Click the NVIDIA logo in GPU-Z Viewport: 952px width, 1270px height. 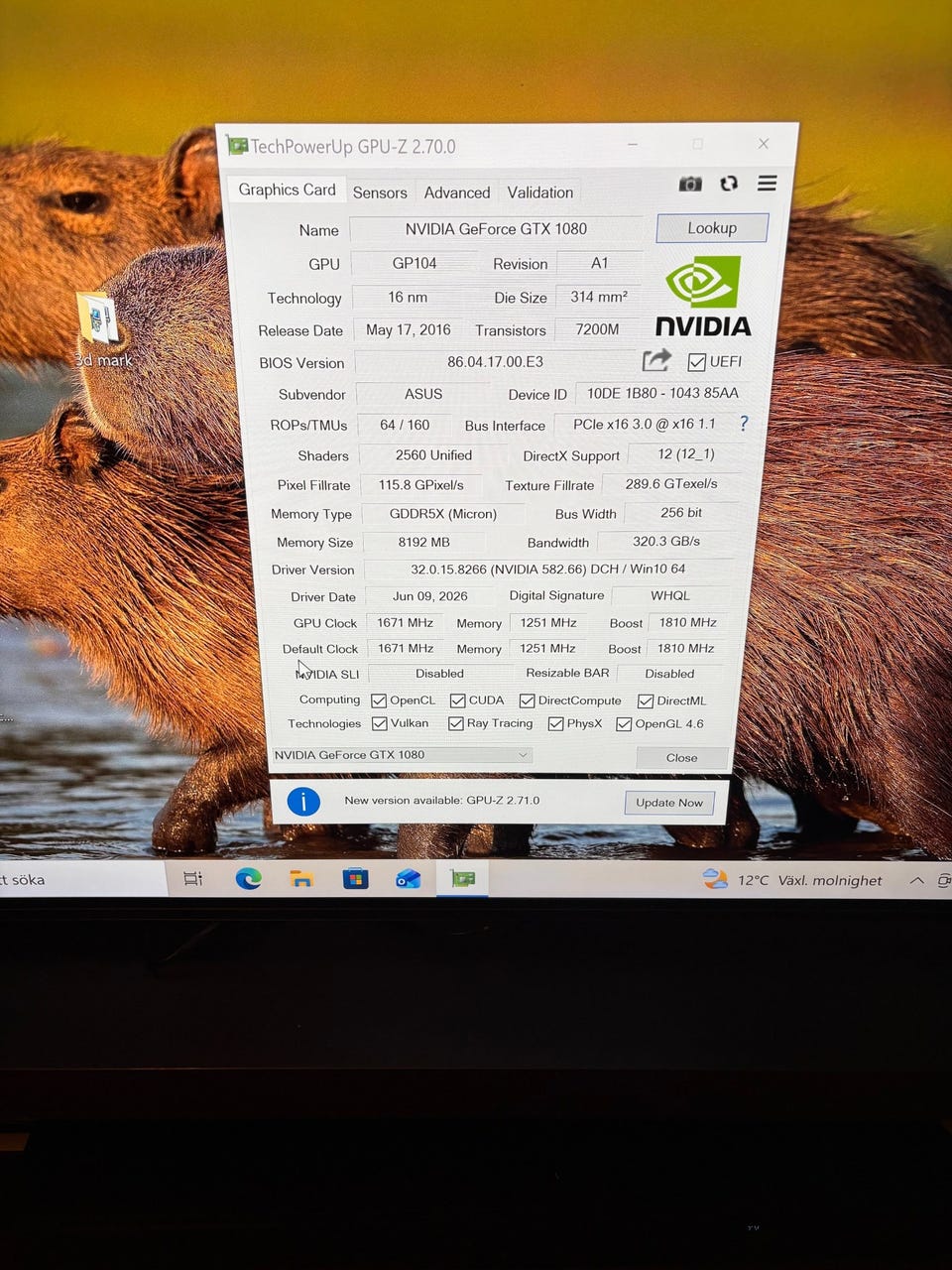click(x=703, y=296)
